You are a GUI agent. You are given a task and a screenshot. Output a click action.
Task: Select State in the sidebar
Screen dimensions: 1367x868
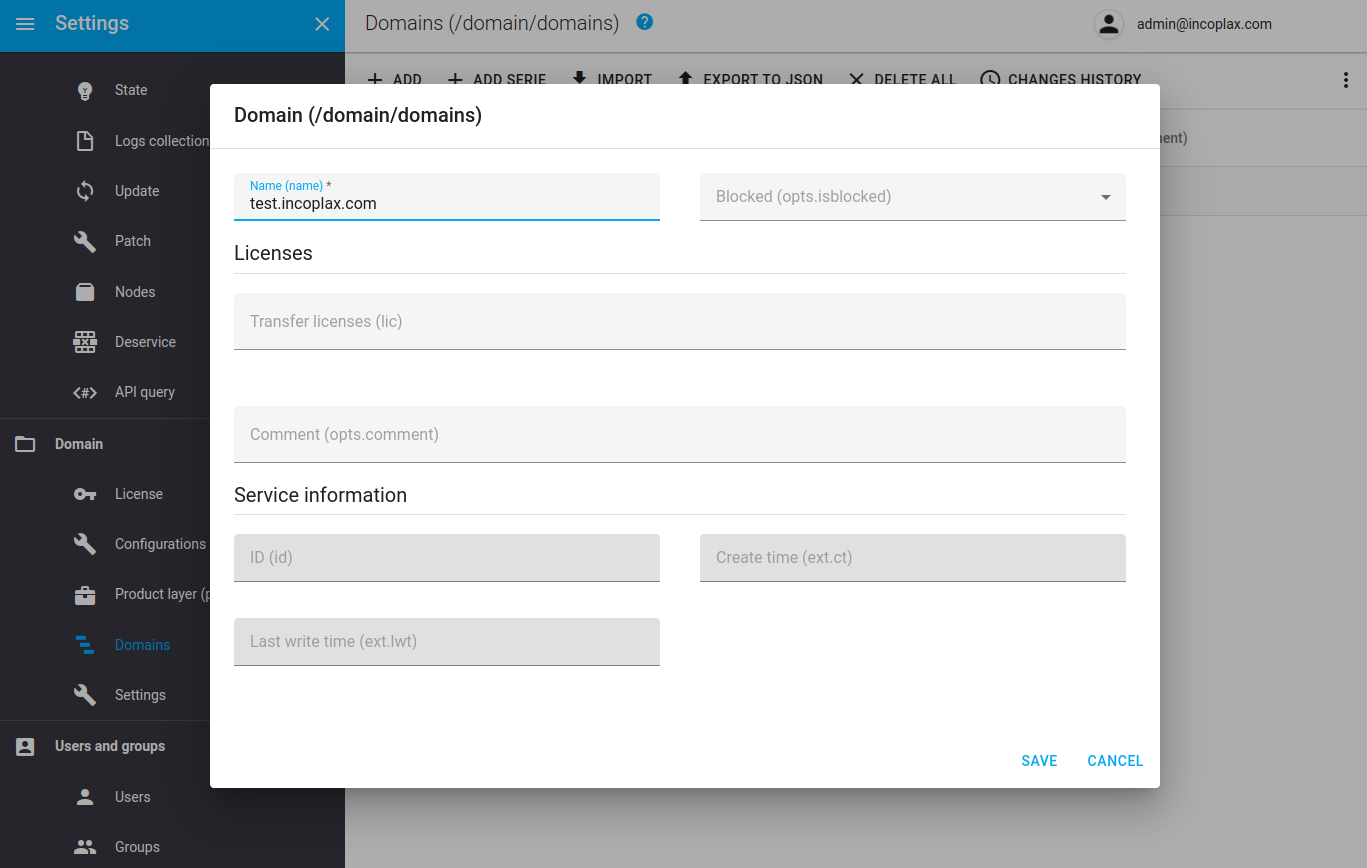[131, 90]
